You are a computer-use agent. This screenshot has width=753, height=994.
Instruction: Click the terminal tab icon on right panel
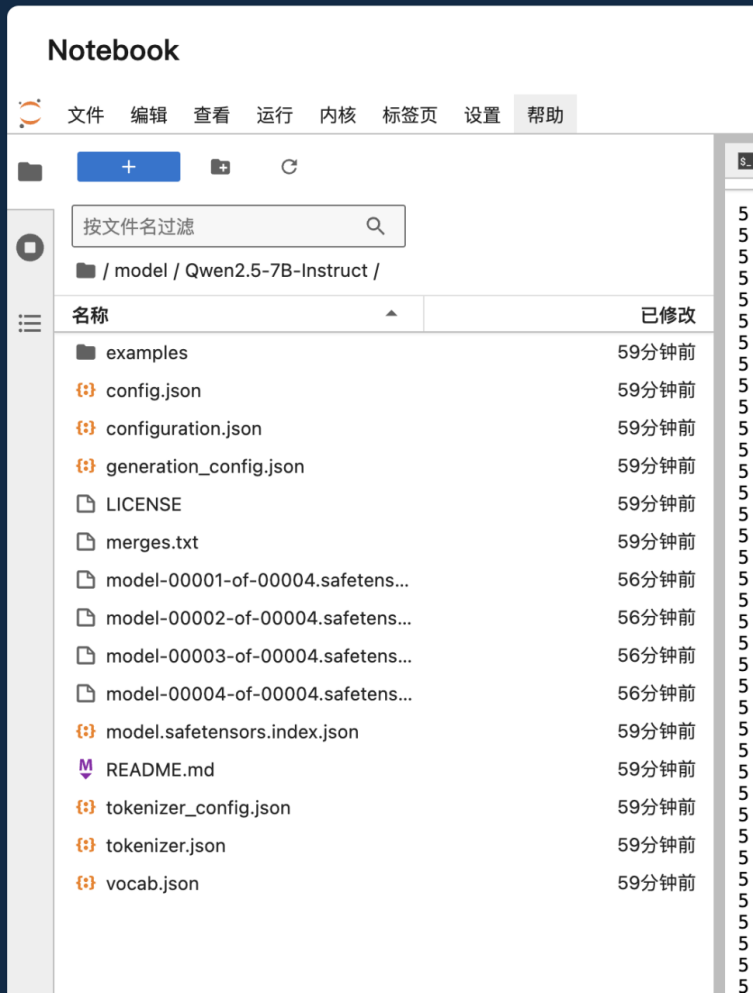tap(745, 161)
